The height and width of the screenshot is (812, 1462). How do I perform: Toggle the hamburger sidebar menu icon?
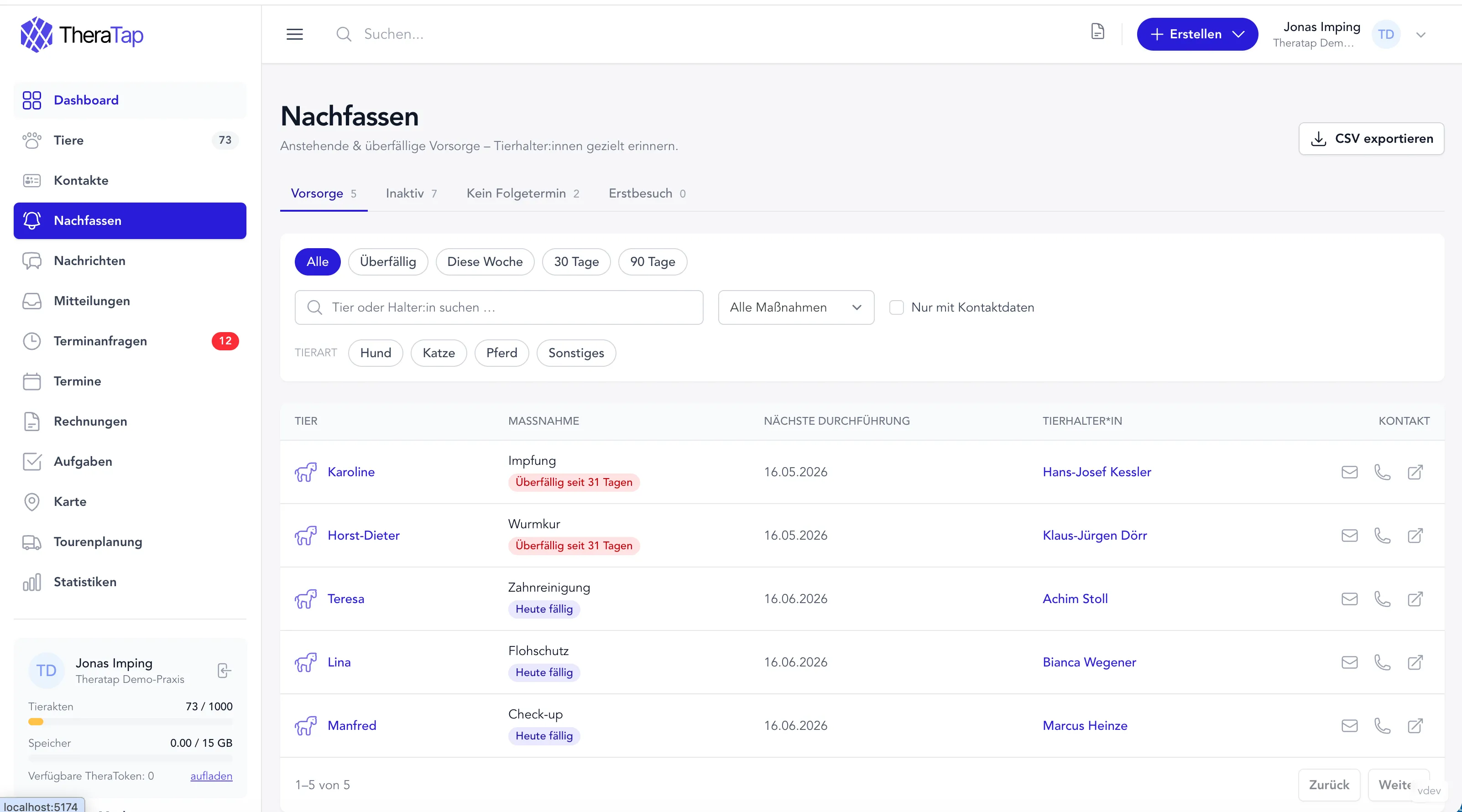(x=295, y=34)
